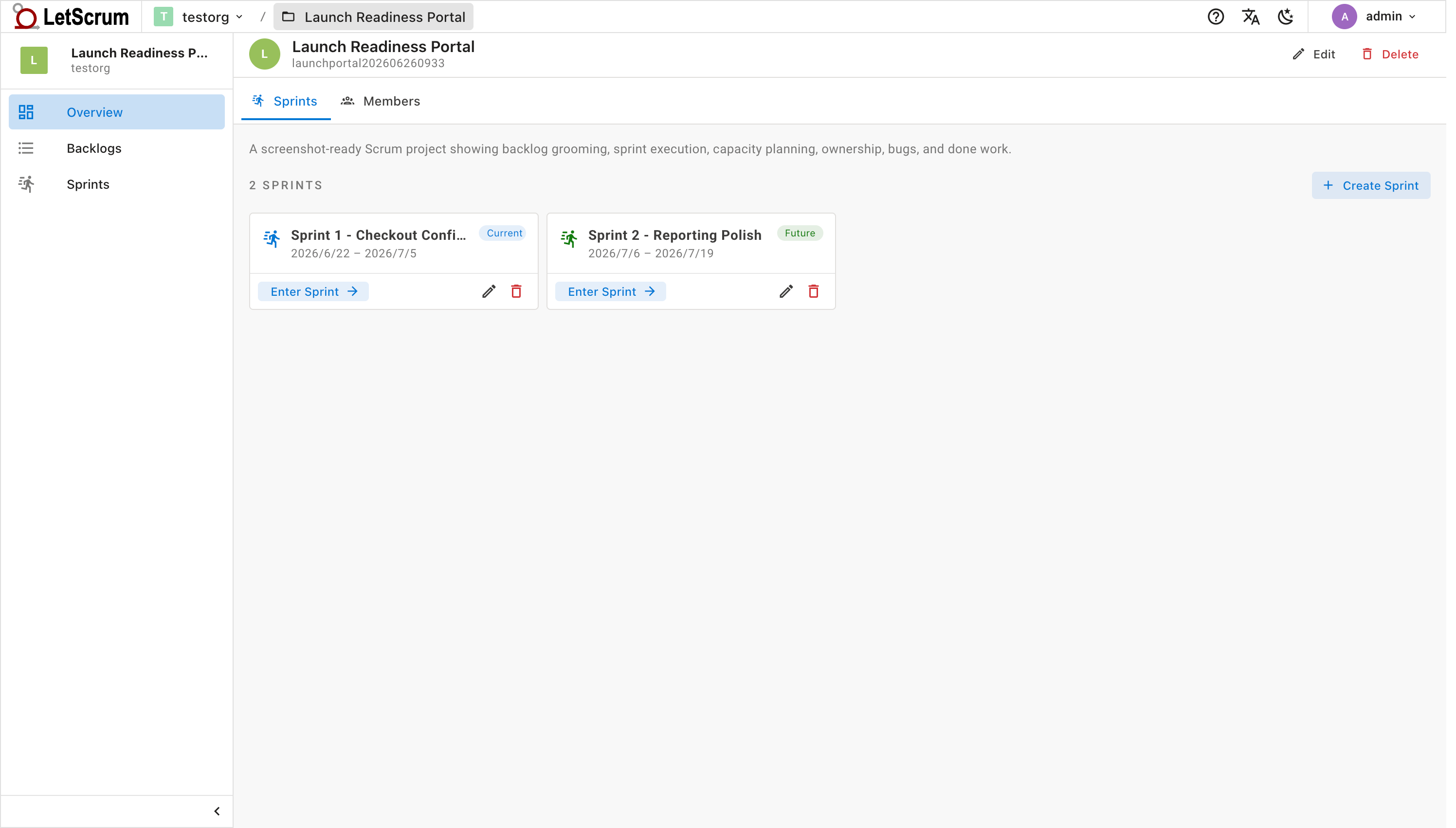Click the sidebar green L project badge
The height and width of the screenshot is (828, 1456).
pos(34,60)
